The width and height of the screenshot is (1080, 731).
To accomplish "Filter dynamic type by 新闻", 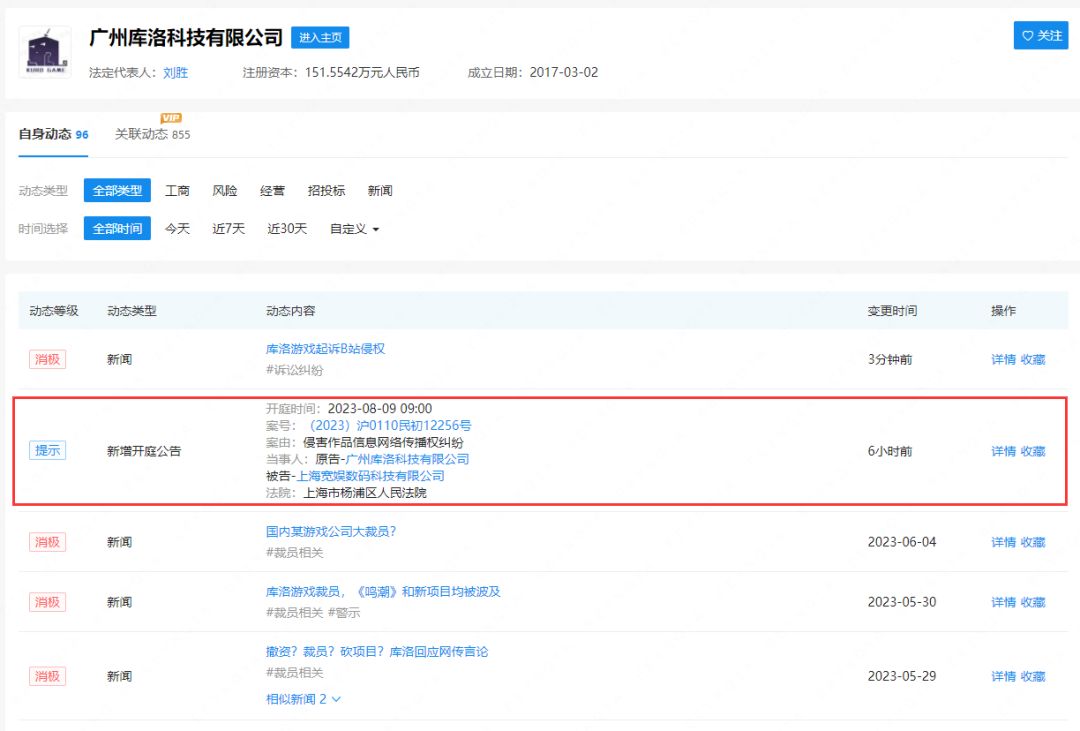I will 380,190.
